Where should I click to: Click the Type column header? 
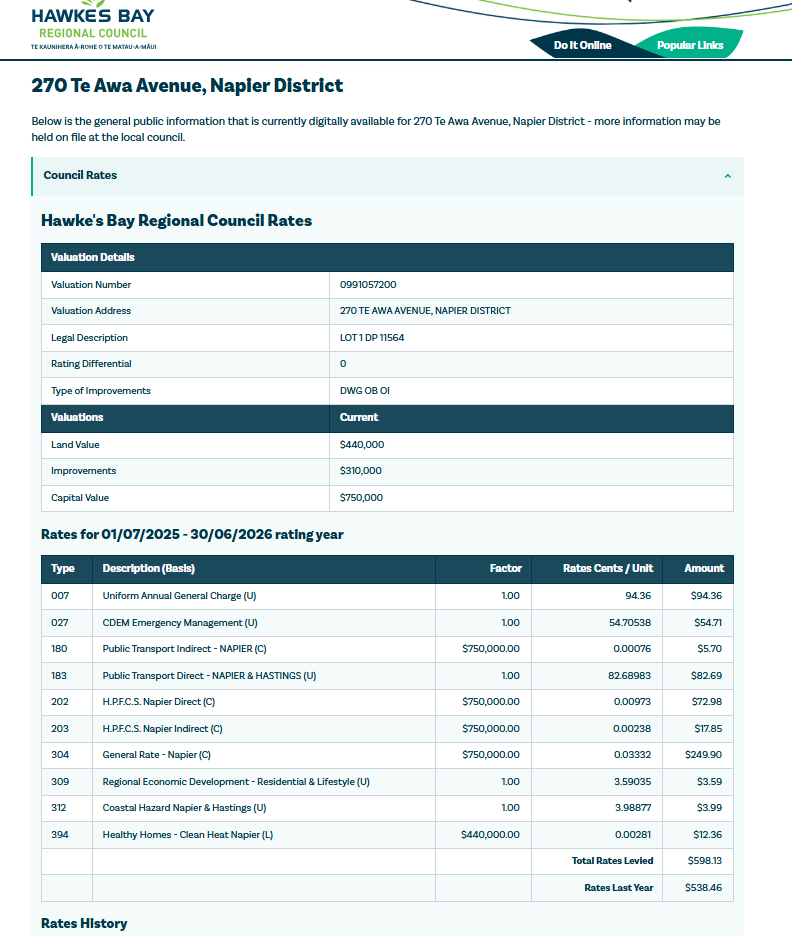click(x=63, y=568)
